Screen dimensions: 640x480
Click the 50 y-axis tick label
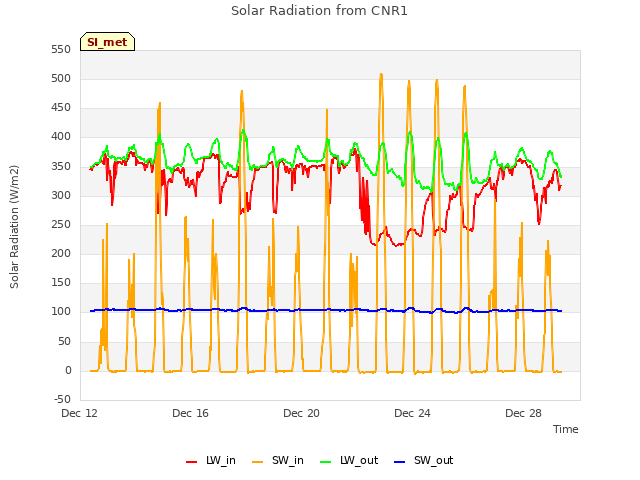[x=64, y=341]
